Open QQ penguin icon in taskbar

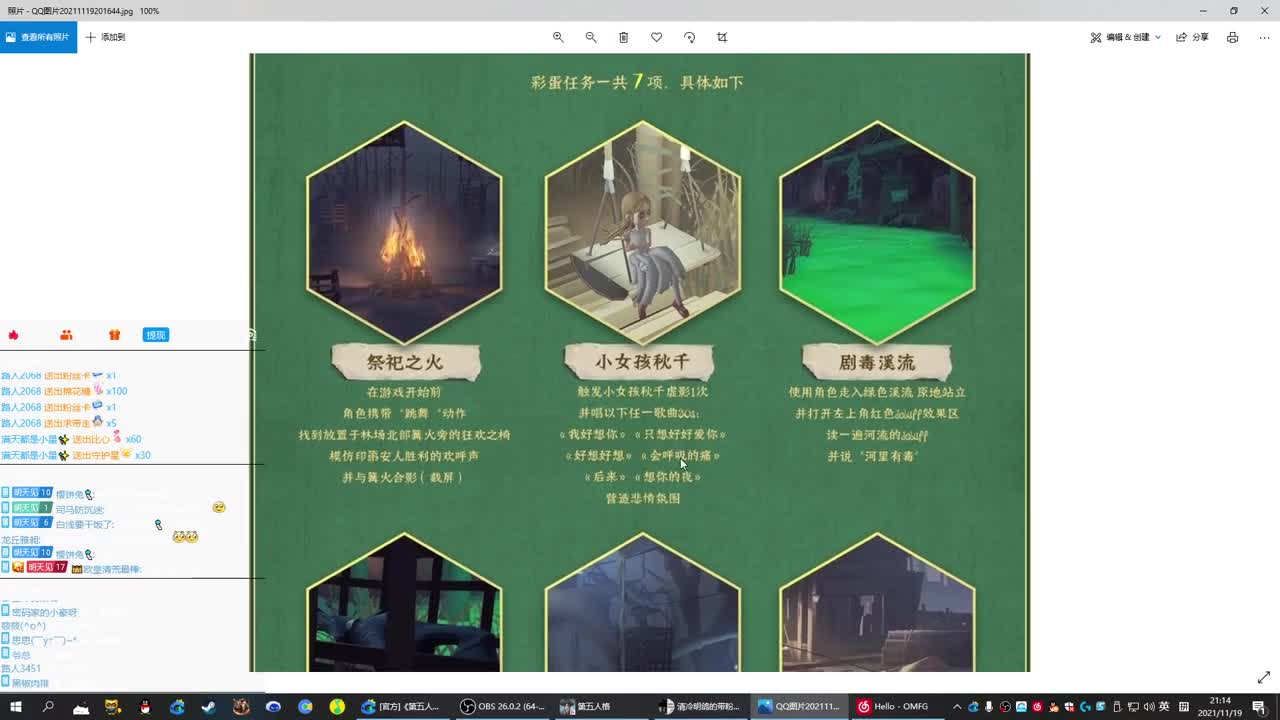(x=145, y=706)
